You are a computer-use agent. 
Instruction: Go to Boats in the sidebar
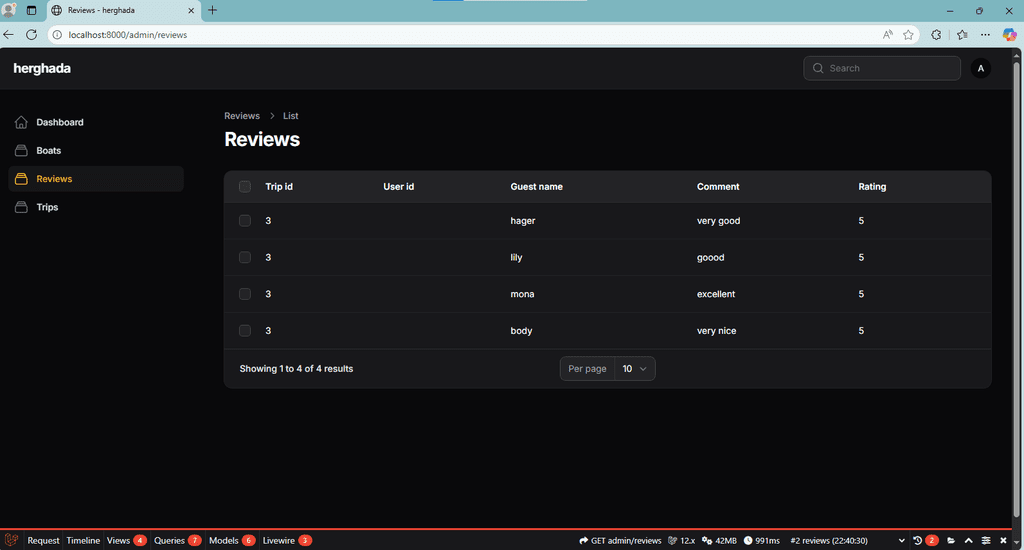pos(49,151)
